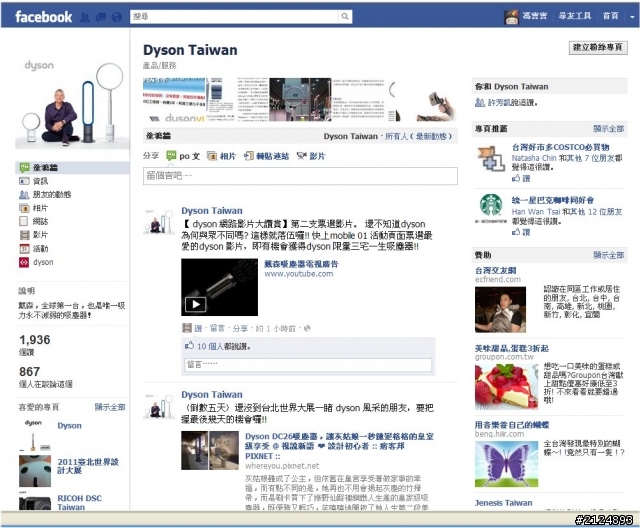Click 所有人 filter link
This screenshot has height=528, width=640.
396,136
